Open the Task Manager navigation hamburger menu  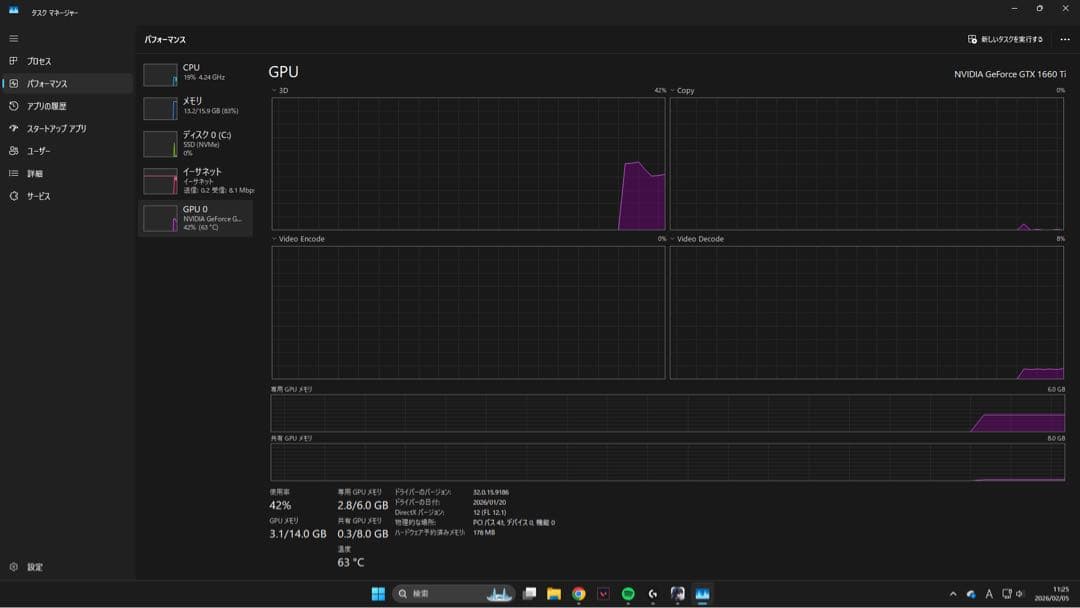tap(14, 37)
